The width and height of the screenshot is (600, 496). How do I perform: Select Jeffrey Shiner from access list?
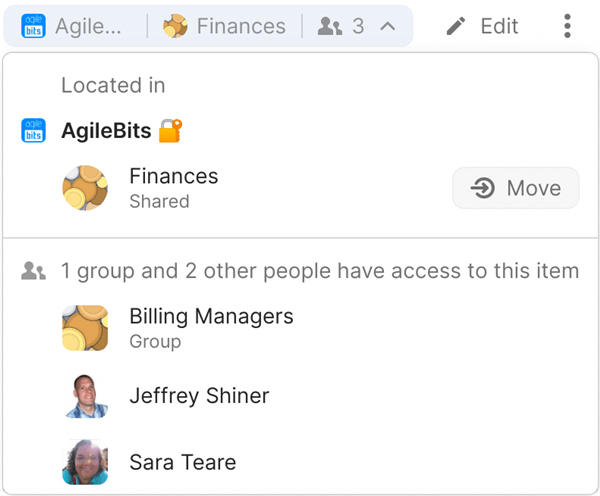tap(199, 396)
